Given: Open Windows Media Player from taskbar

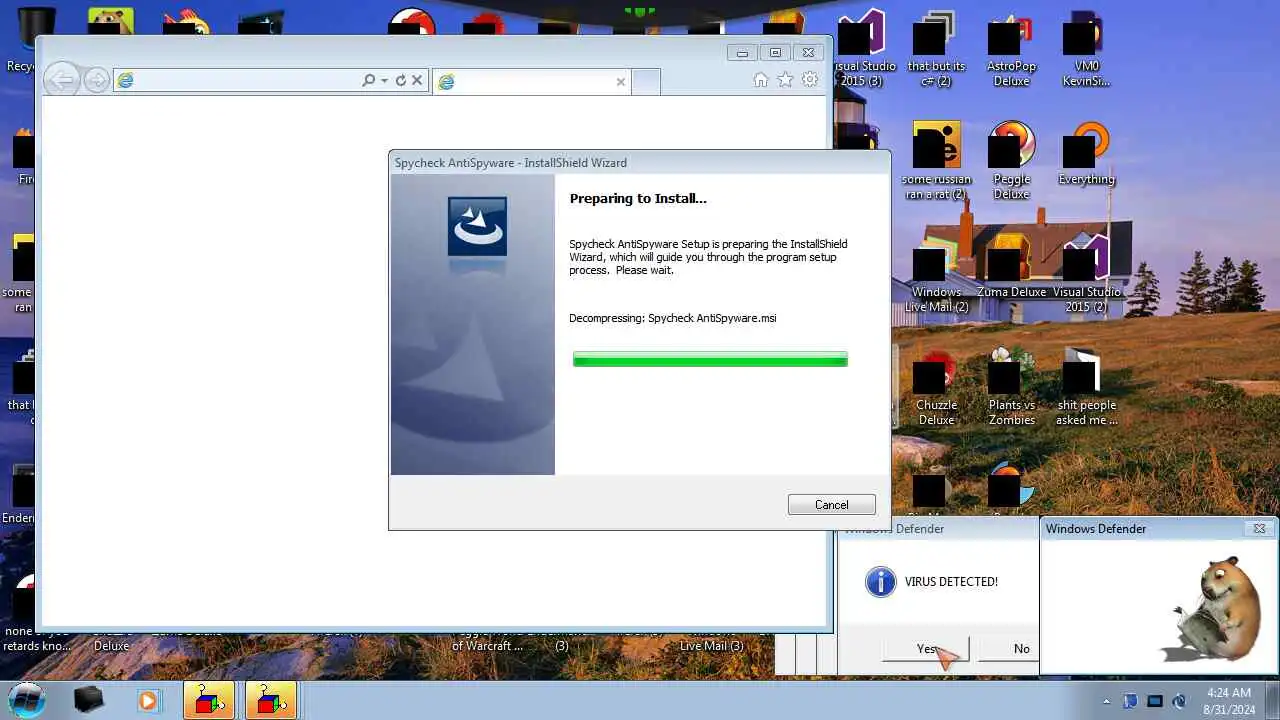Looking at the screenshot, I should [148, 700].
